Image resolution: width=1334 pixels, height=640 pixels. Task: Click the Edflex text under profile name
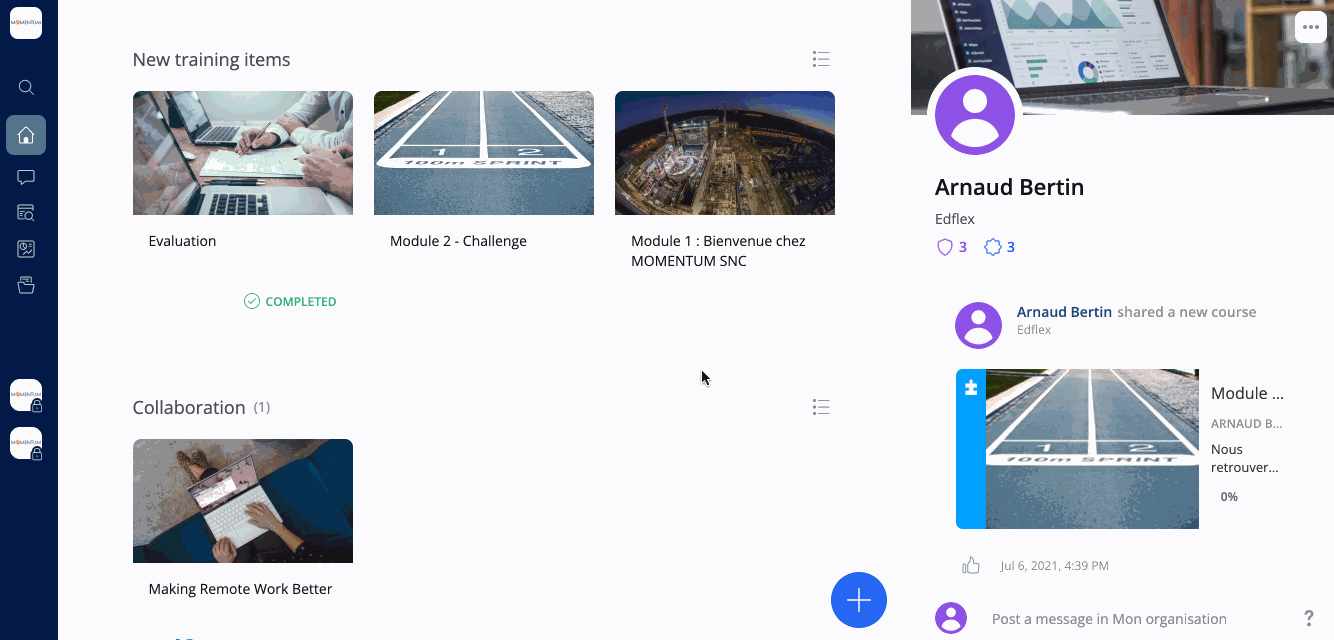955,219
